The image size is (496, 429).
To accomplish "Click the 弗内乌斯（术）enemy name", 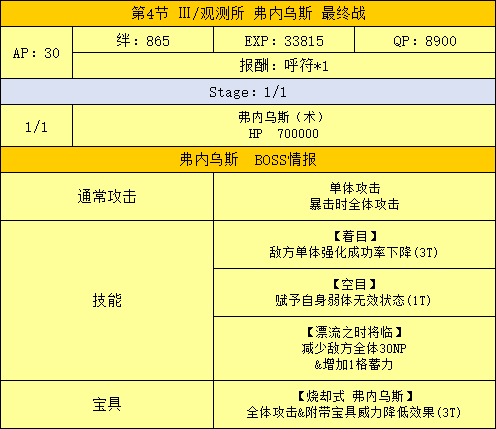I will 281,117.
